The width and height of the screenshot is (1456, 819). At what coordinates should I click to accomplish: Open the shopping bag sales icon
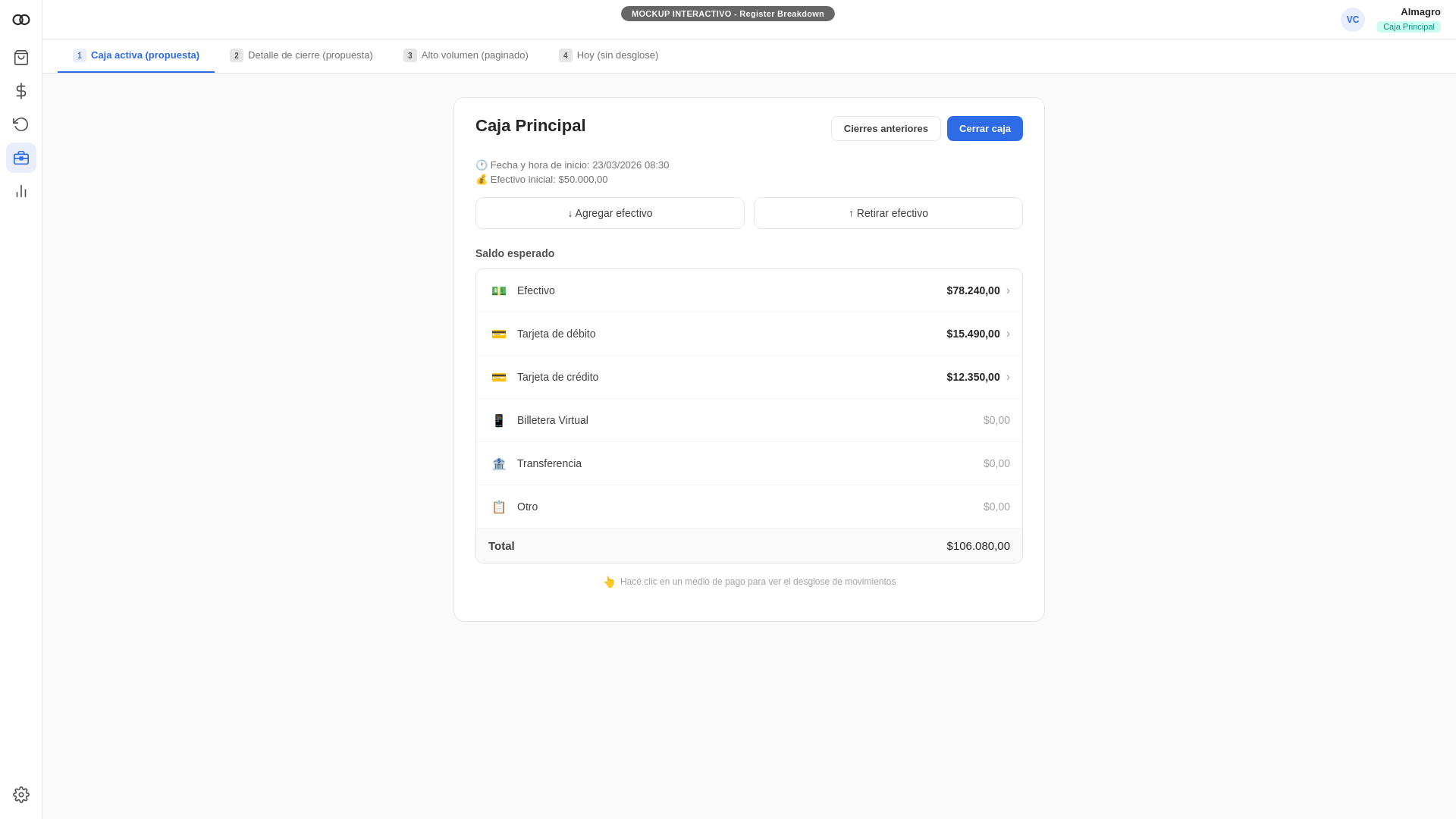(21, 58)
